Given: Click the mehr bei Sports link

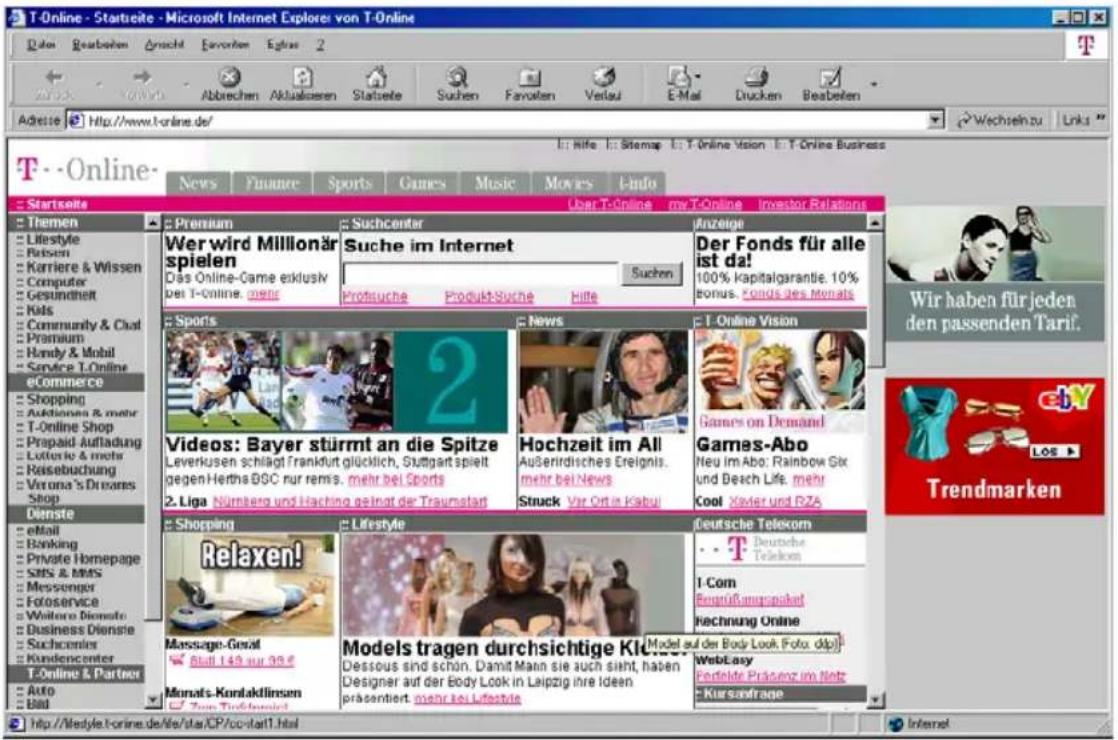Looking at the screenshot, I should [x=396, y=479].
